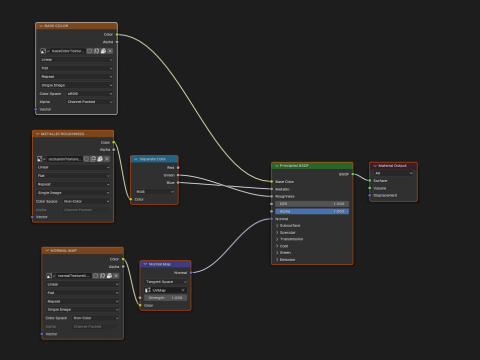Select the Separate Color node header

154,159
